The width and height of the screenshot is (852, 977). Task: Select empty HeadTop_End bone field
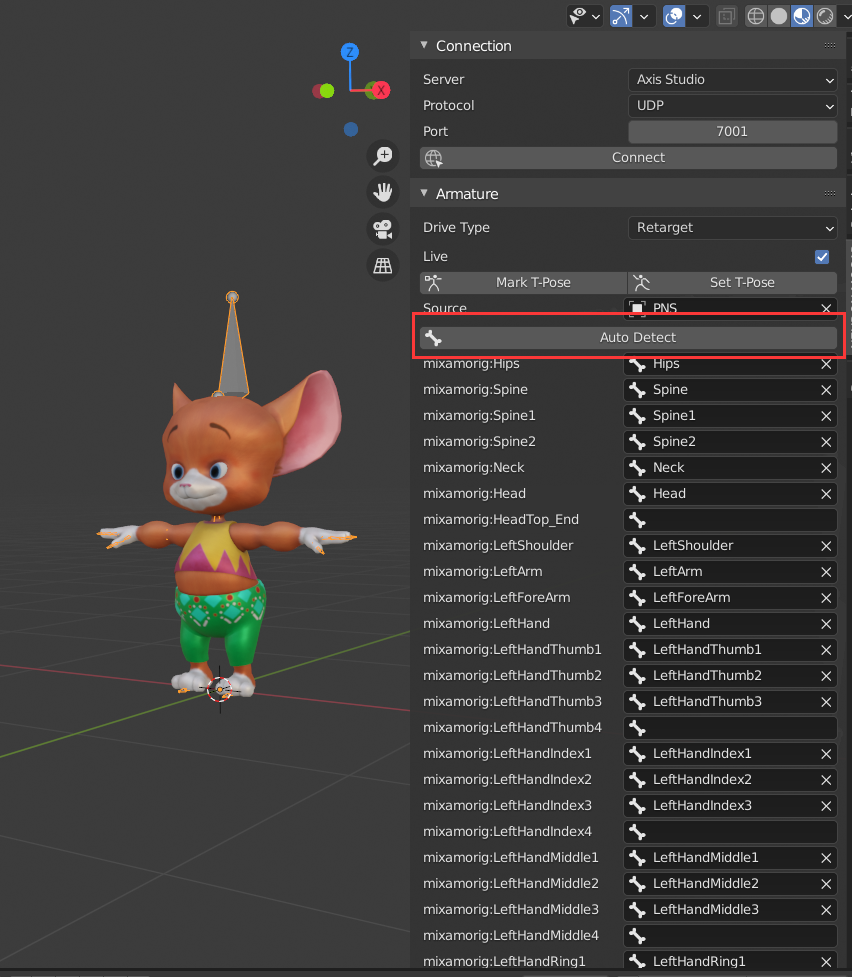tap(730, 520)
